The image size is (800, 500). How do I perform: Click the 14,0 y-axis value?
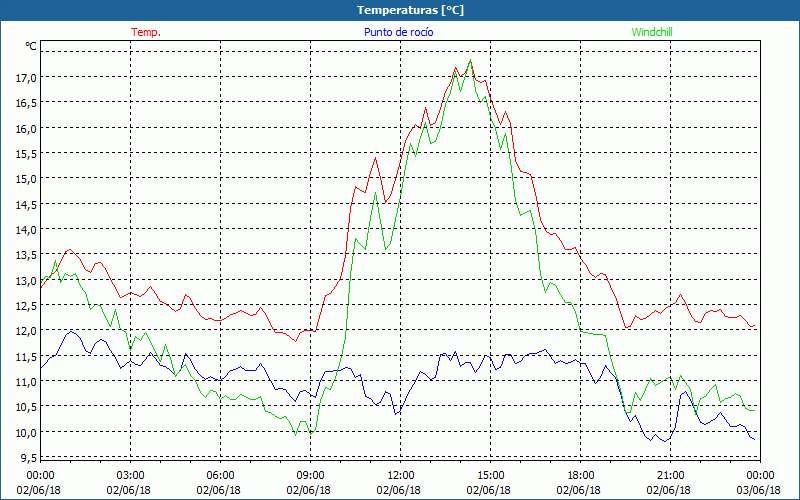pyautogui.click(x=26, y=230)
